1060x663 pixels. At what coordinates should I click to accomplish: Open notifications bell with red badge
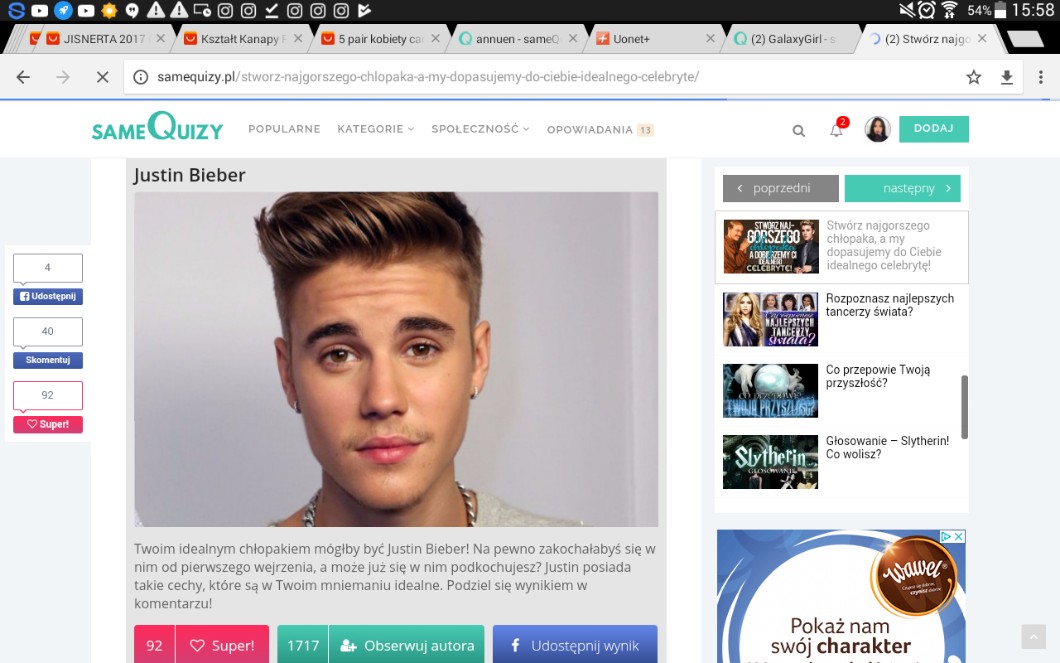click(837, 130)
